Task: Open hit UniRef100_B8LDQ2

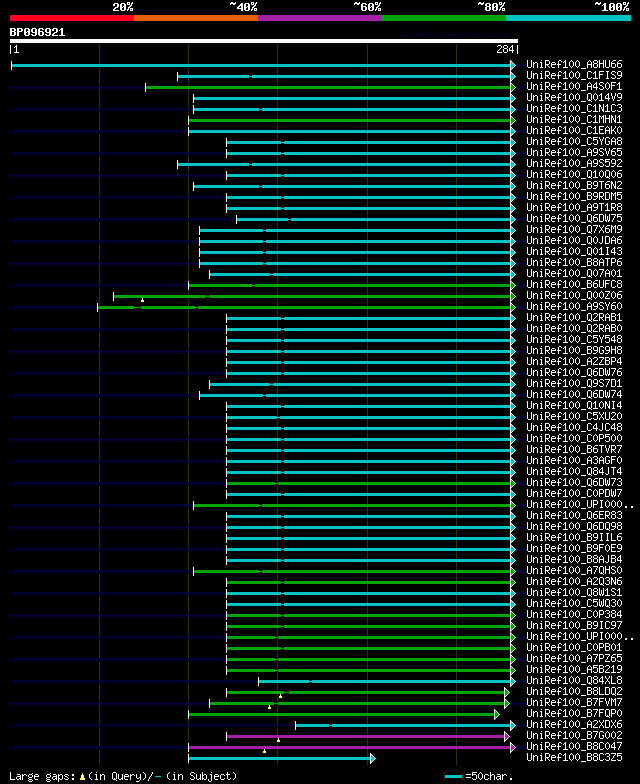Action: click(x=574, y=692)
